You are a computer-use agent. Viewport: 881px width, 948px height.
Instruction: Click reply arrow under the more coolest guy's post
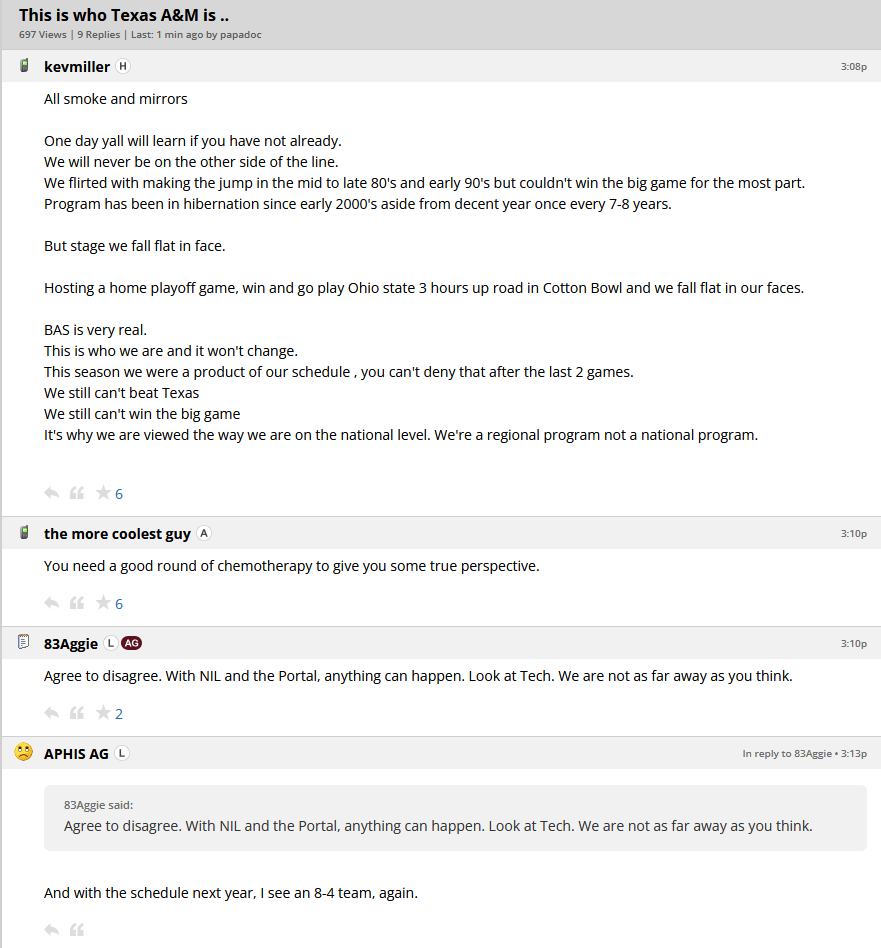pos(52,603)
